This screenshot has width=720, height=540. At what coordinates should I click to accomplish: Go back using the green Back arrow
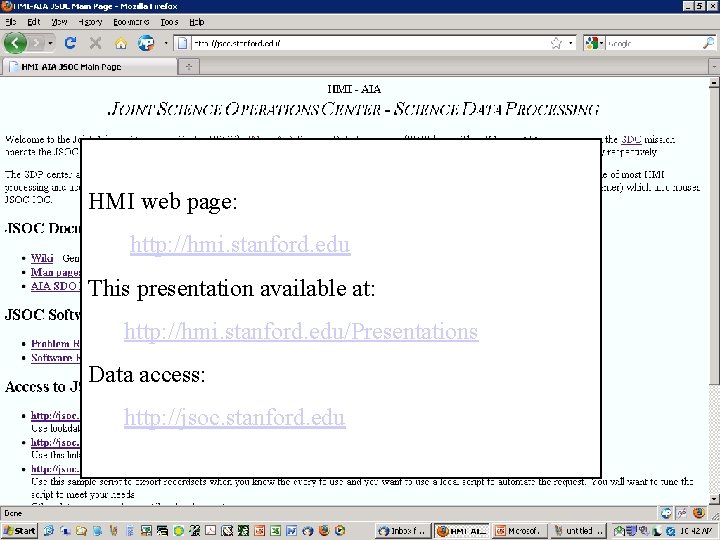15,43
